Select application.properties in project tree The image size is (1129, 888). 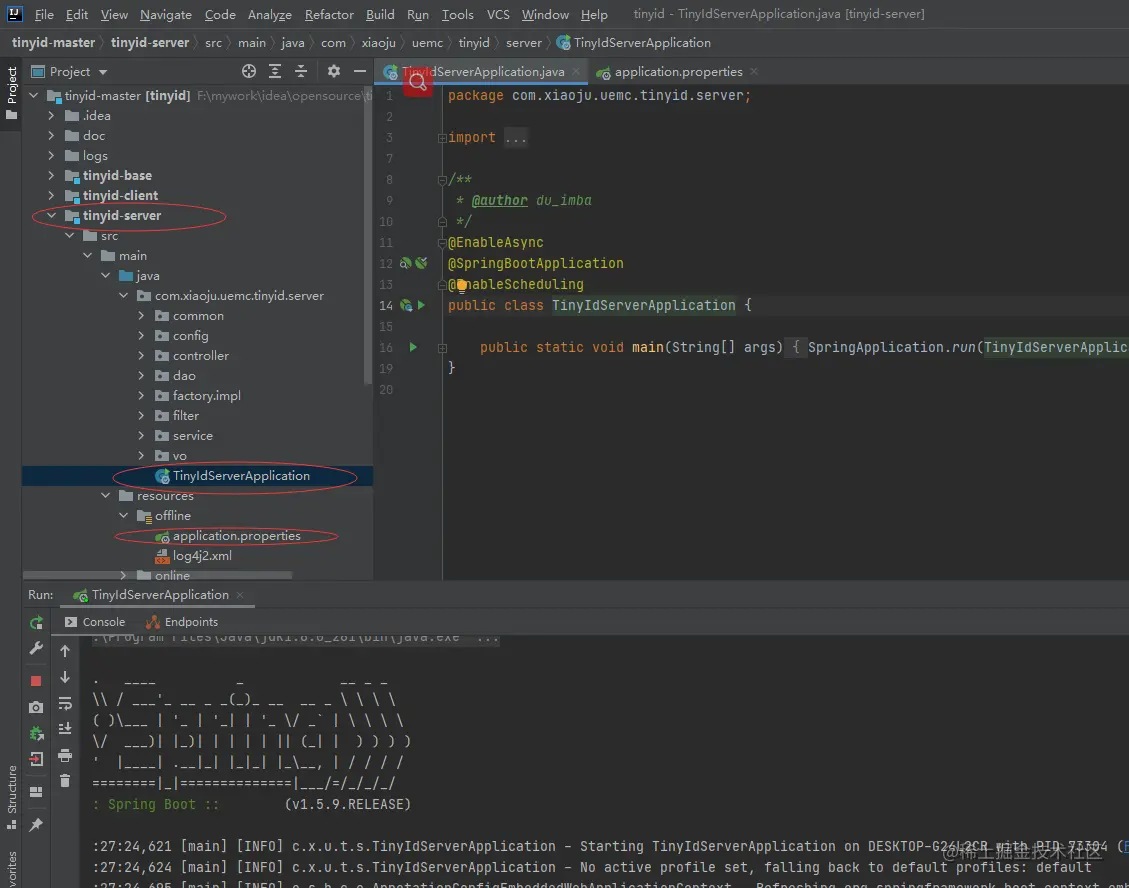click(x=236, y=535)
